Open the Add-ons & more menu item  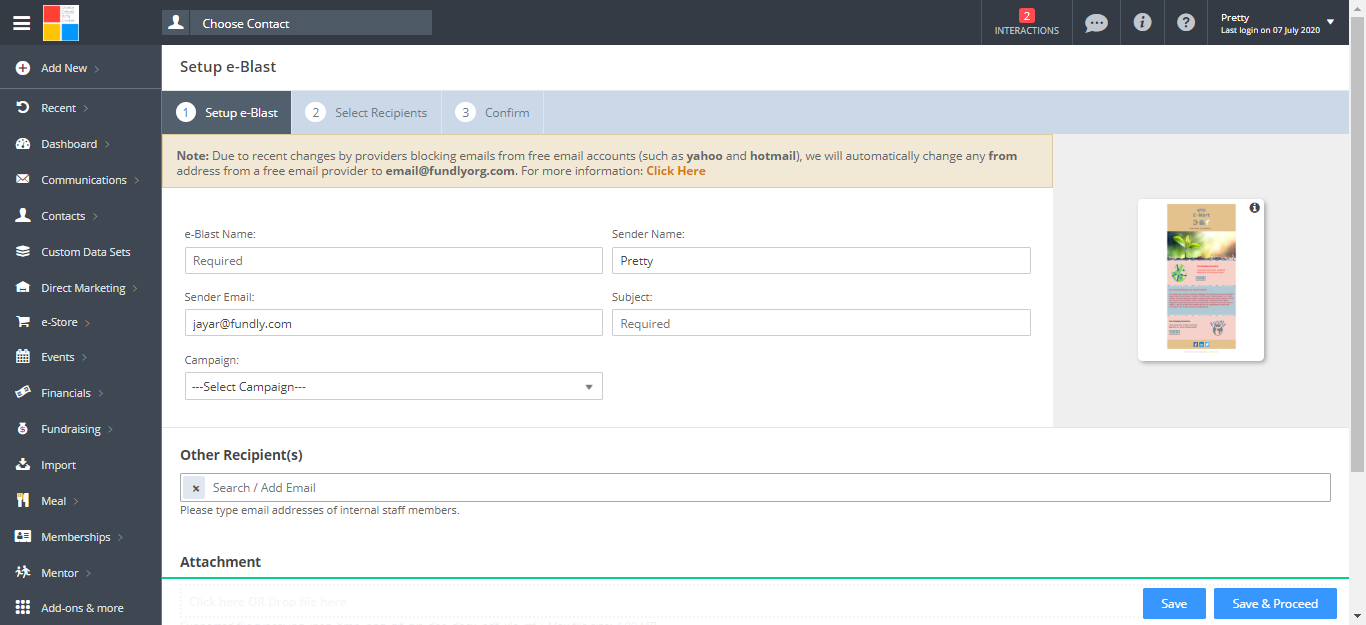click(x=81, y=608)
